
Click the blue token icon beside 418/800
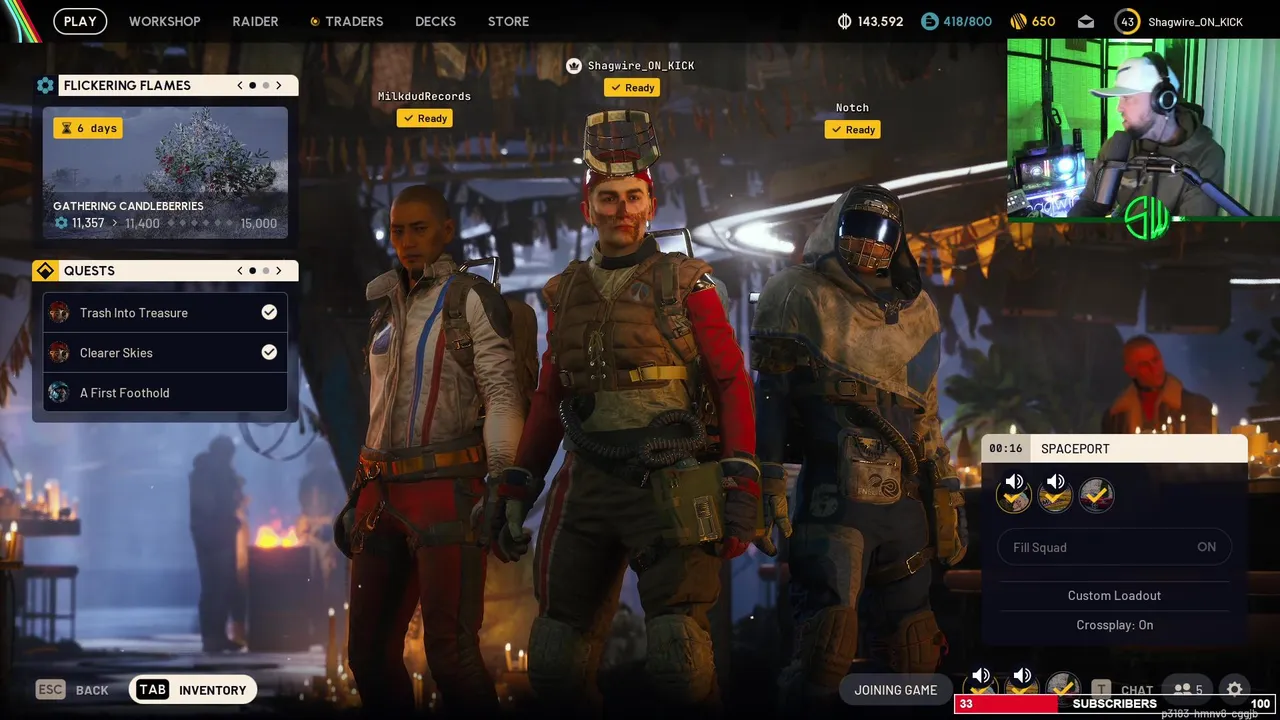(929, 21)
